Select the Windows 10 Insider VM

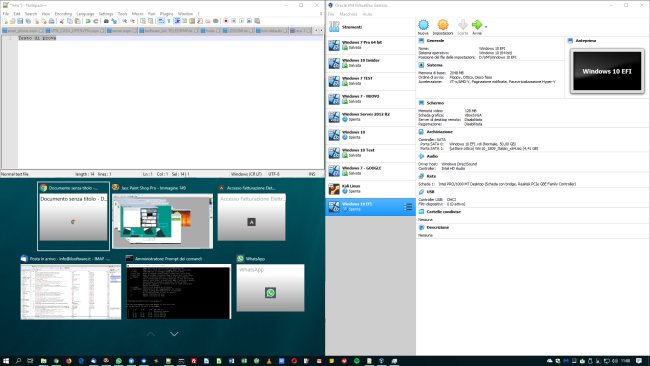(371, 63)
